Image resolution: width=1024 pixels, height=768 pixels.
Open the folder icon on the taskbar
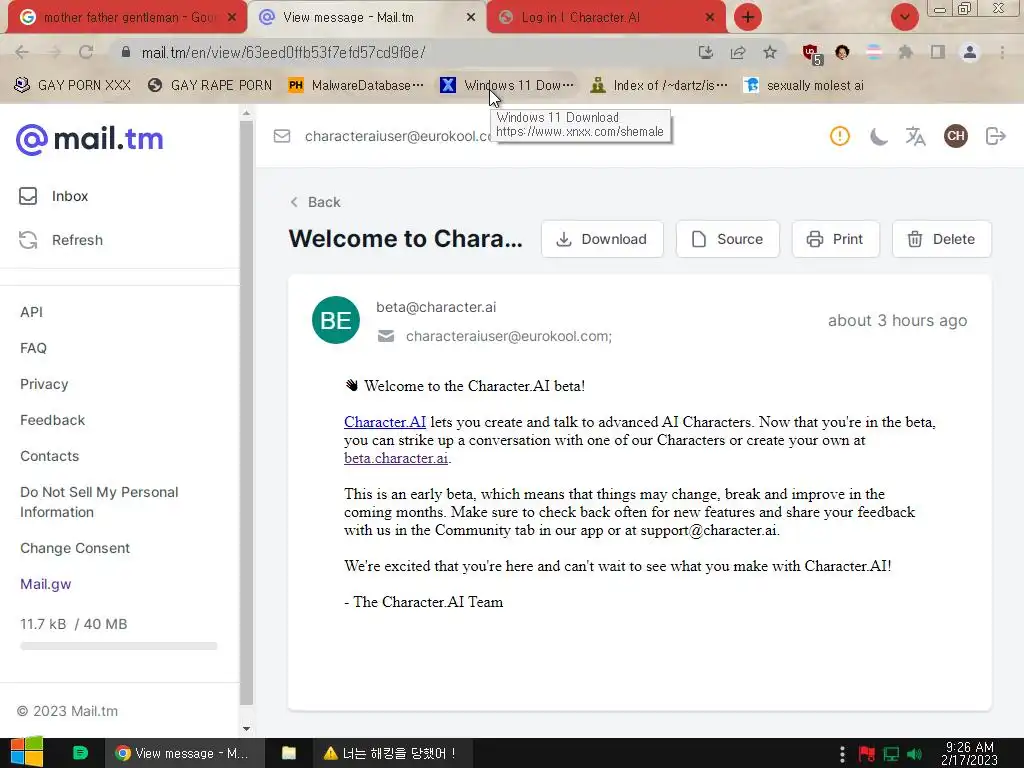pyautogui.click(x=289, y=753)
